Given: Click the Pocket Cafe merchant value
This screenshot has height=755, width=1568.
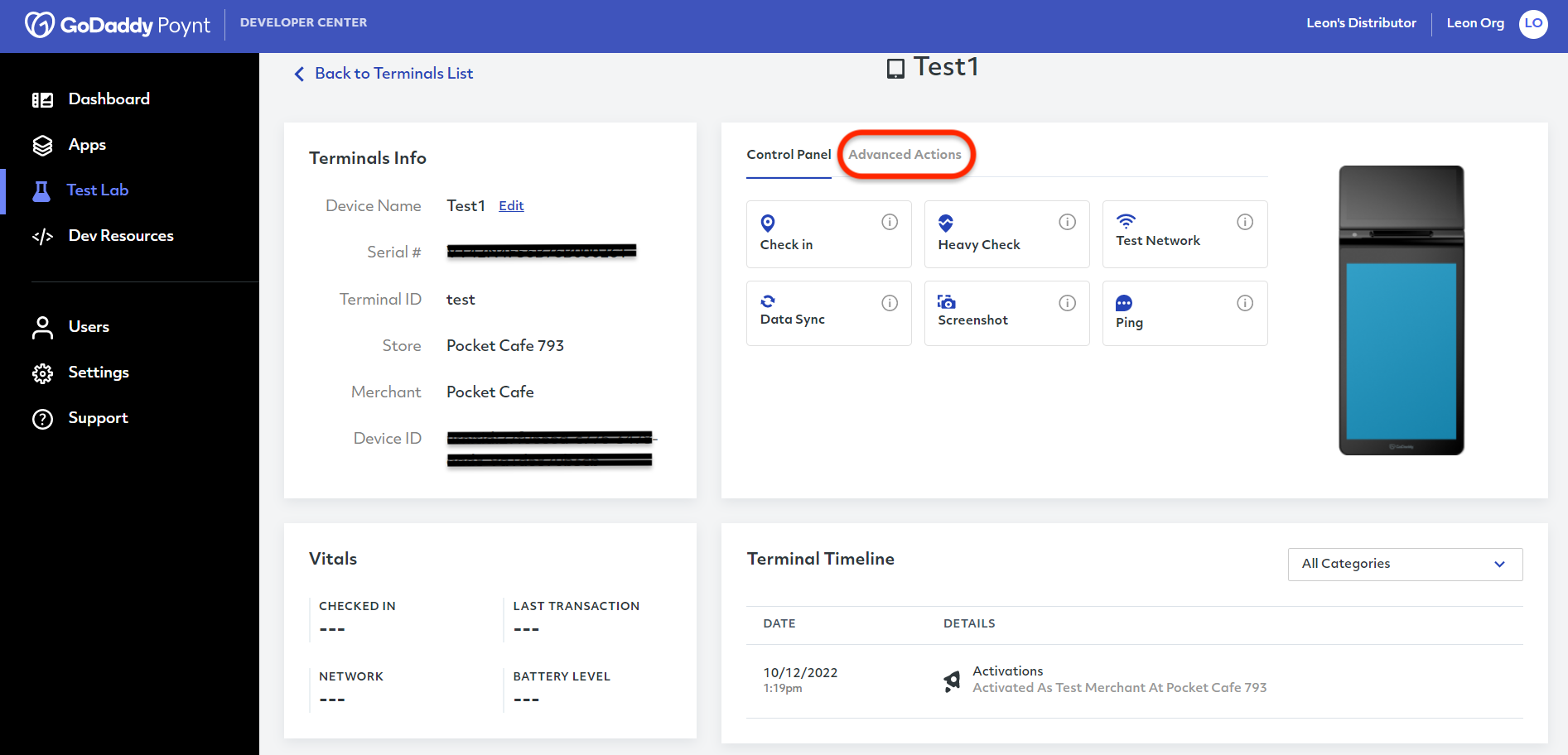Looking at the screenshot, I should (x=490, y=392).
